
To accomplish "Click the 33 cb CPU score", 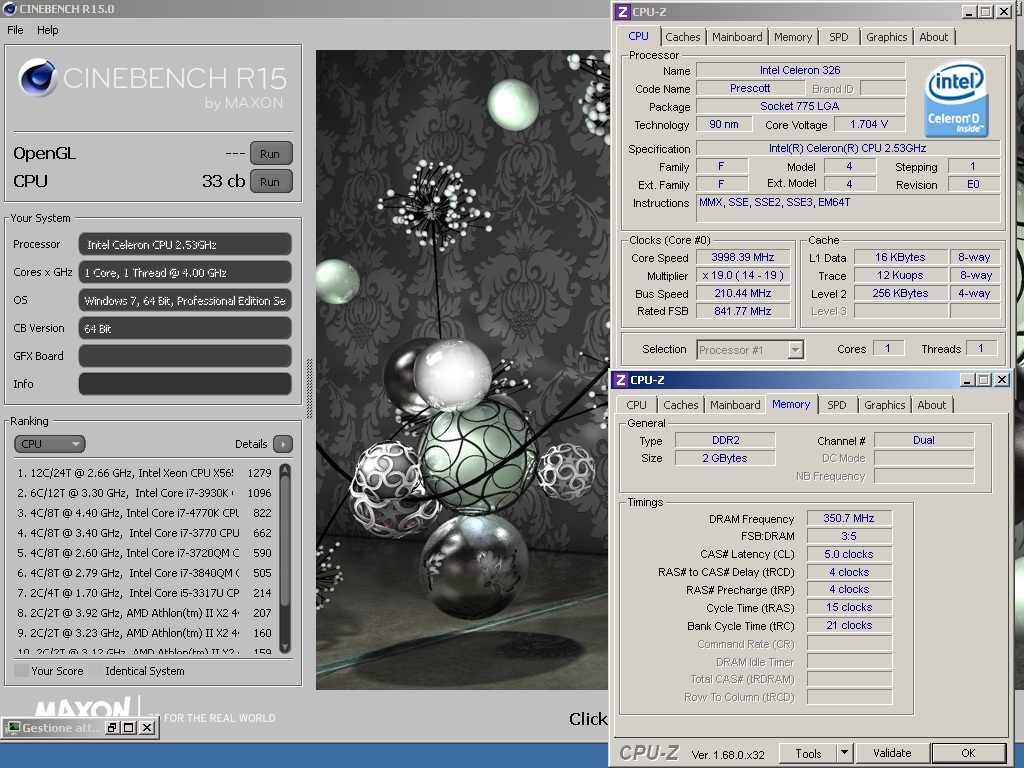I will (x=223, y=181).
